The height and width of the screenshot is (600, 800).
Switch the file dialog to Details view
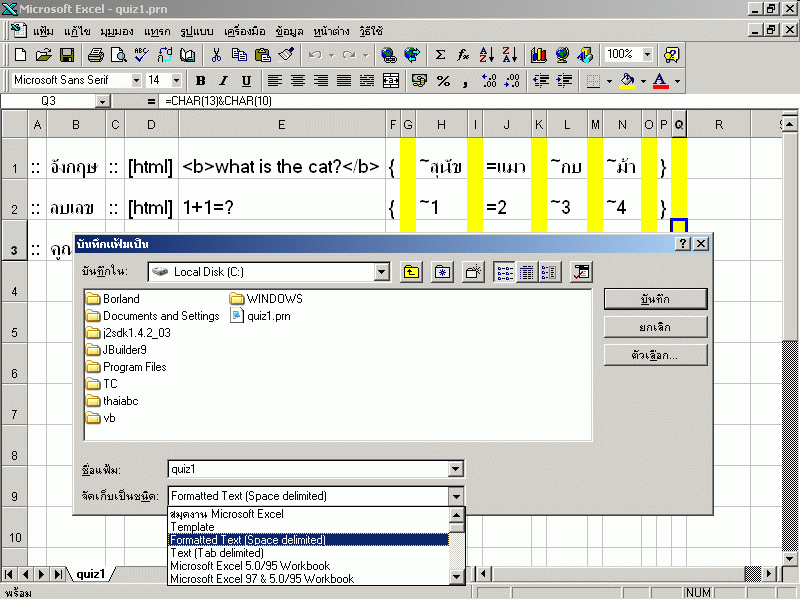[527, 272]
